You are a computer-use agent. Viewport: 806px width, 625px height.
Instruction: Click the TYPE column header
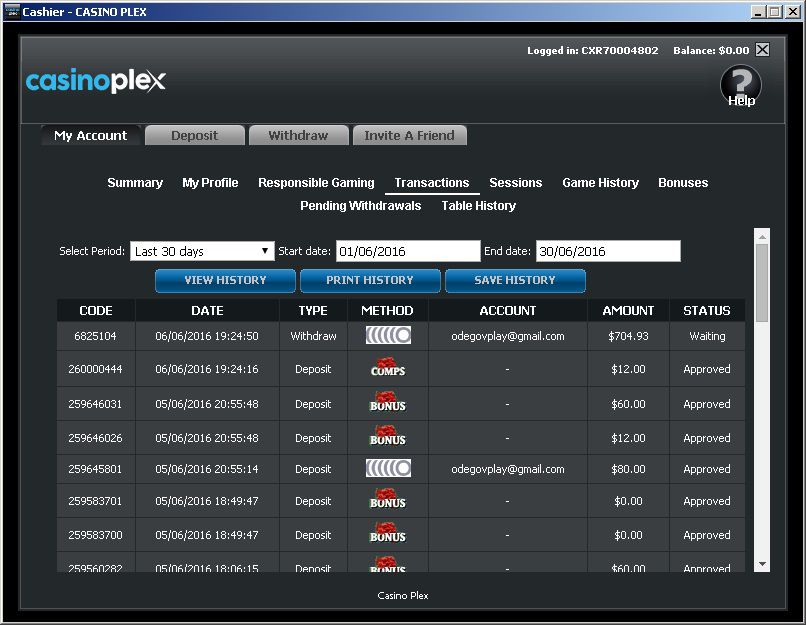[x=313, y=311]
